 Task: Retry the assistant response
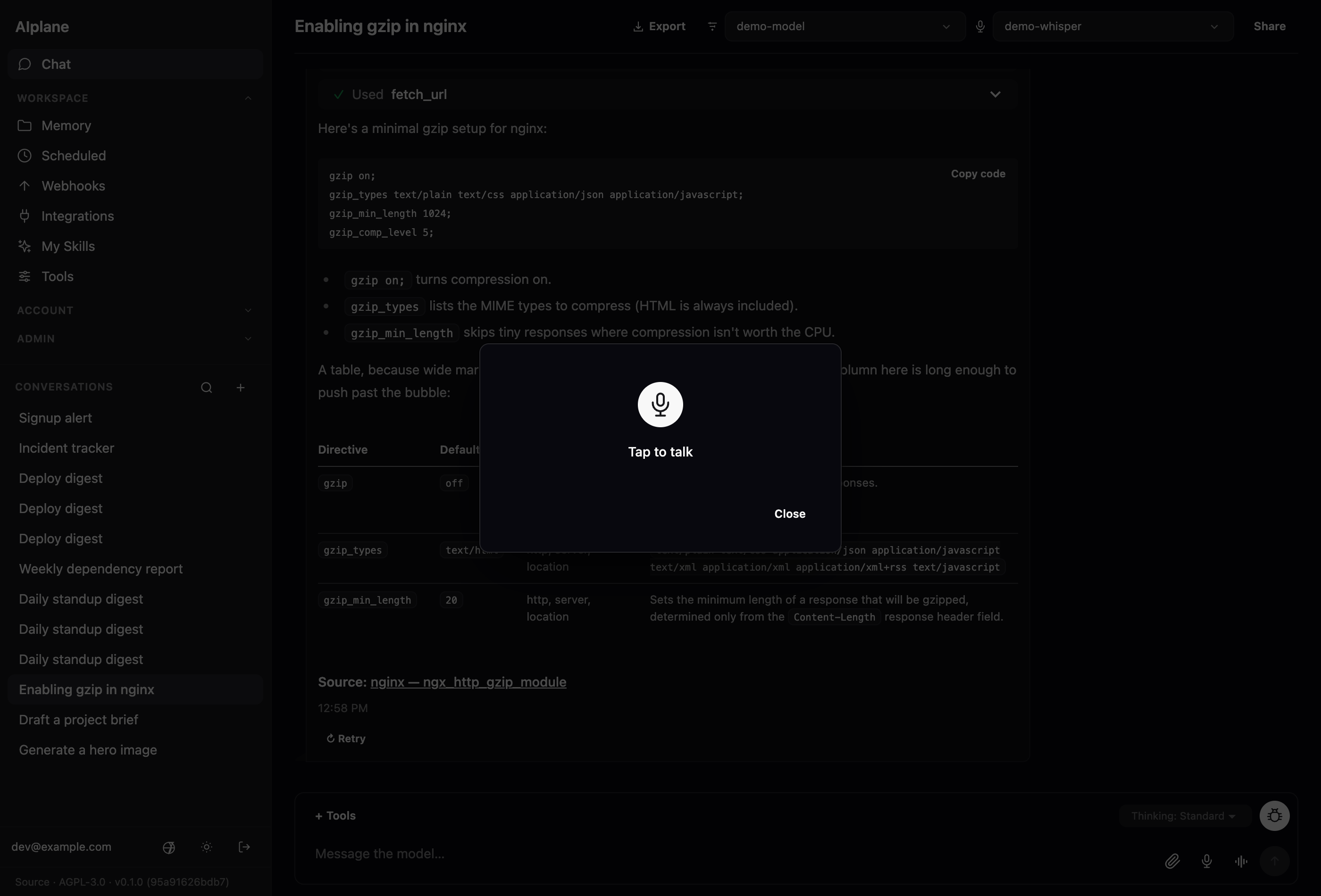(346, 738)
